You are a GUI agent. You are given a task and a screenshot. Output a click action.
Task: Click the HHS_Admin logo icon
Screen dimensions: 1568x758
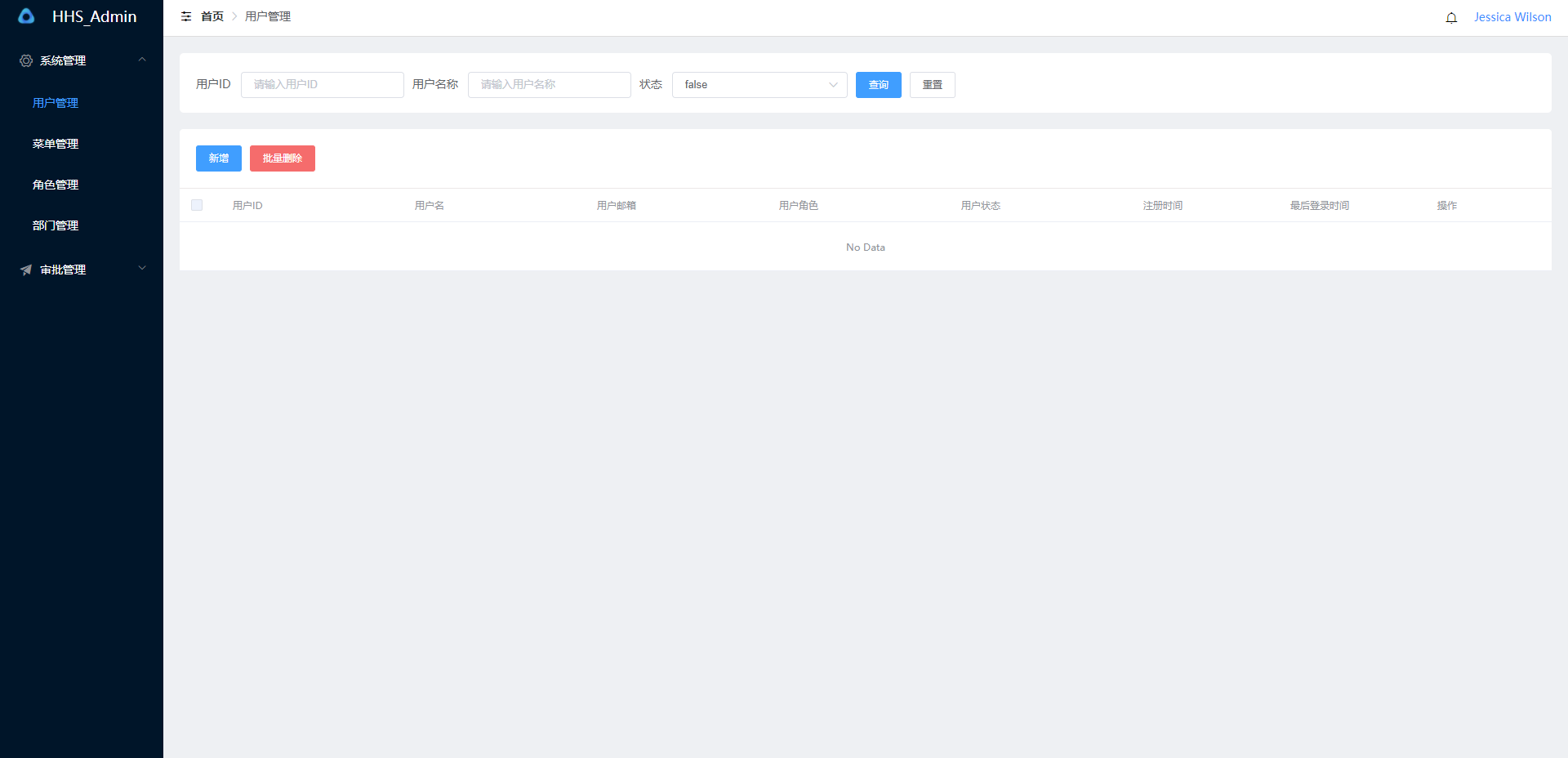(26, 16)
